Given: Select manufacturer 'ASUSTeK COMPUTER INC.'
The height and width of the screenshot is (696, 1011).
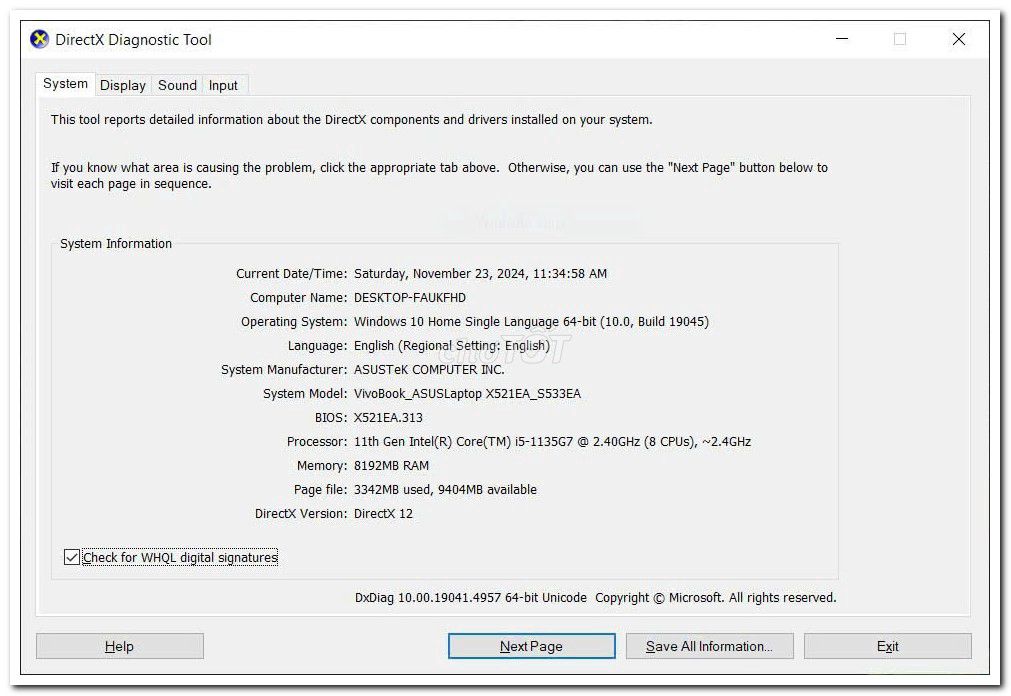Looking at the screenshot, I should tap(429, 370).
